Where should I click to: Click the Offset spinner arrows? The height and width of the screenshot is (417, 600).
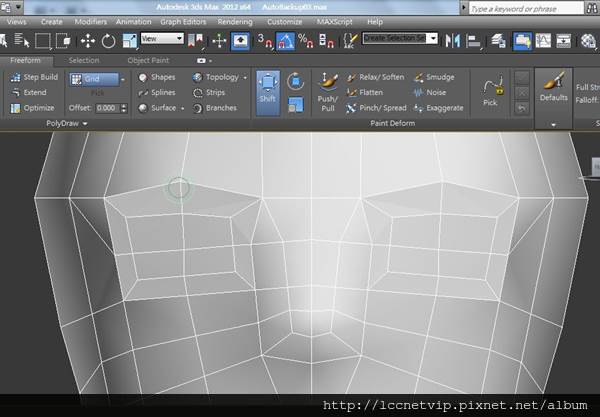point(124,108)
